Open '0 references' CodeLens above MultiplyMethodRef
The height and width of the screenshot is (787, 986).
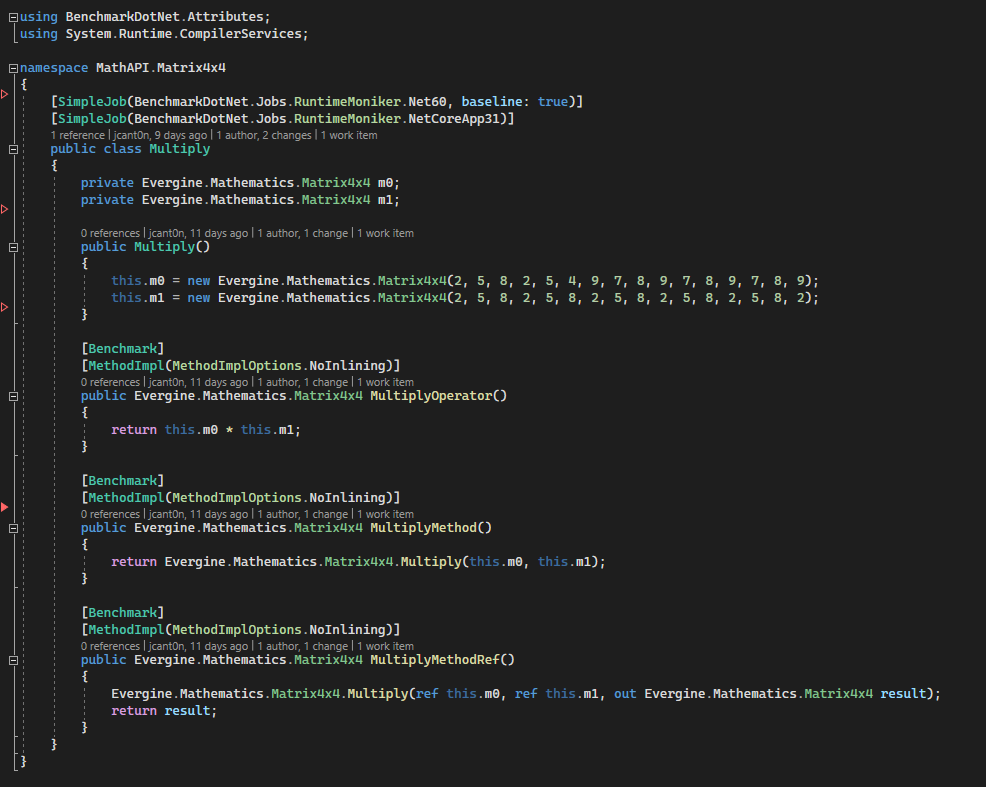(110, 646)
